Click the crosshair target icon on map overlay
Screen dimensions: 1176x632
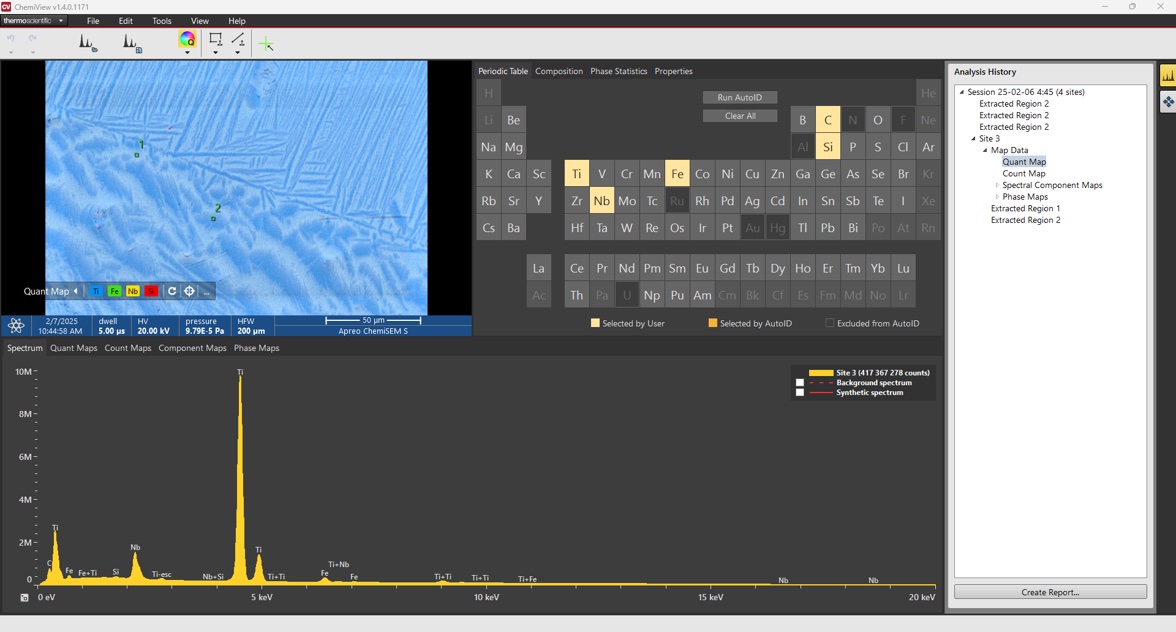click(189, 291)
